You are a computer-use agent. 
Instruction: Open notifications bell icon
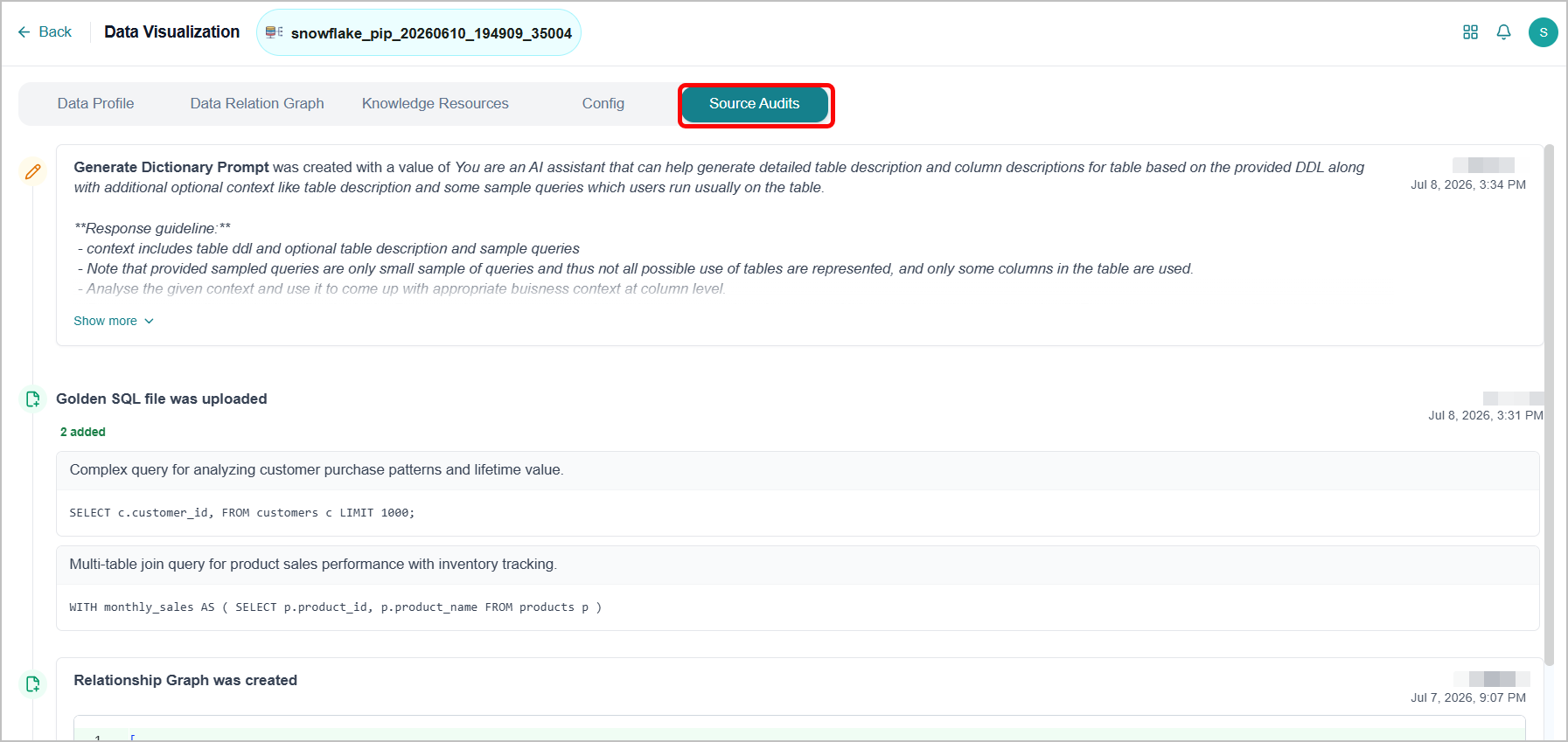point(1503,32)
